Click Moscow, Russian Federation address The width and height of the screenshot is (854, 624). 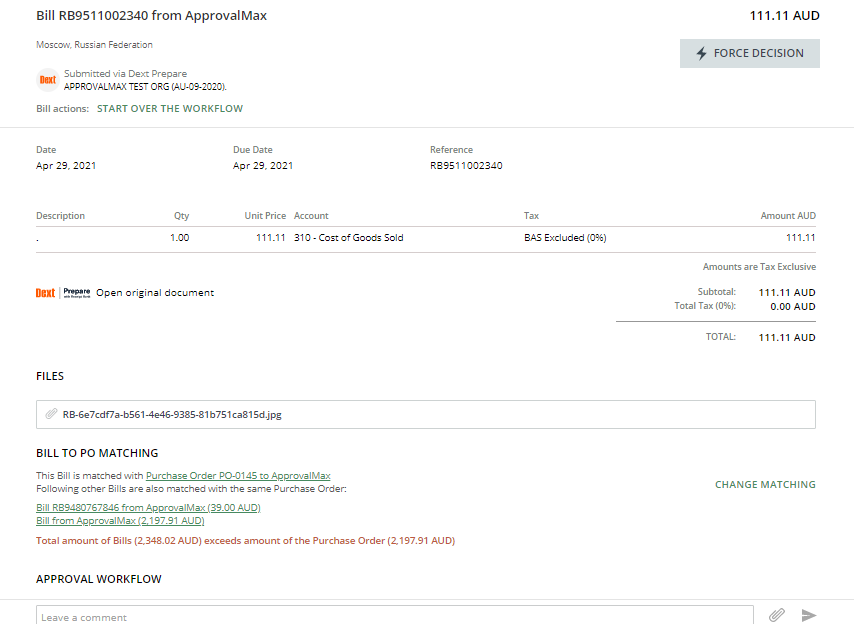[94, 45]
